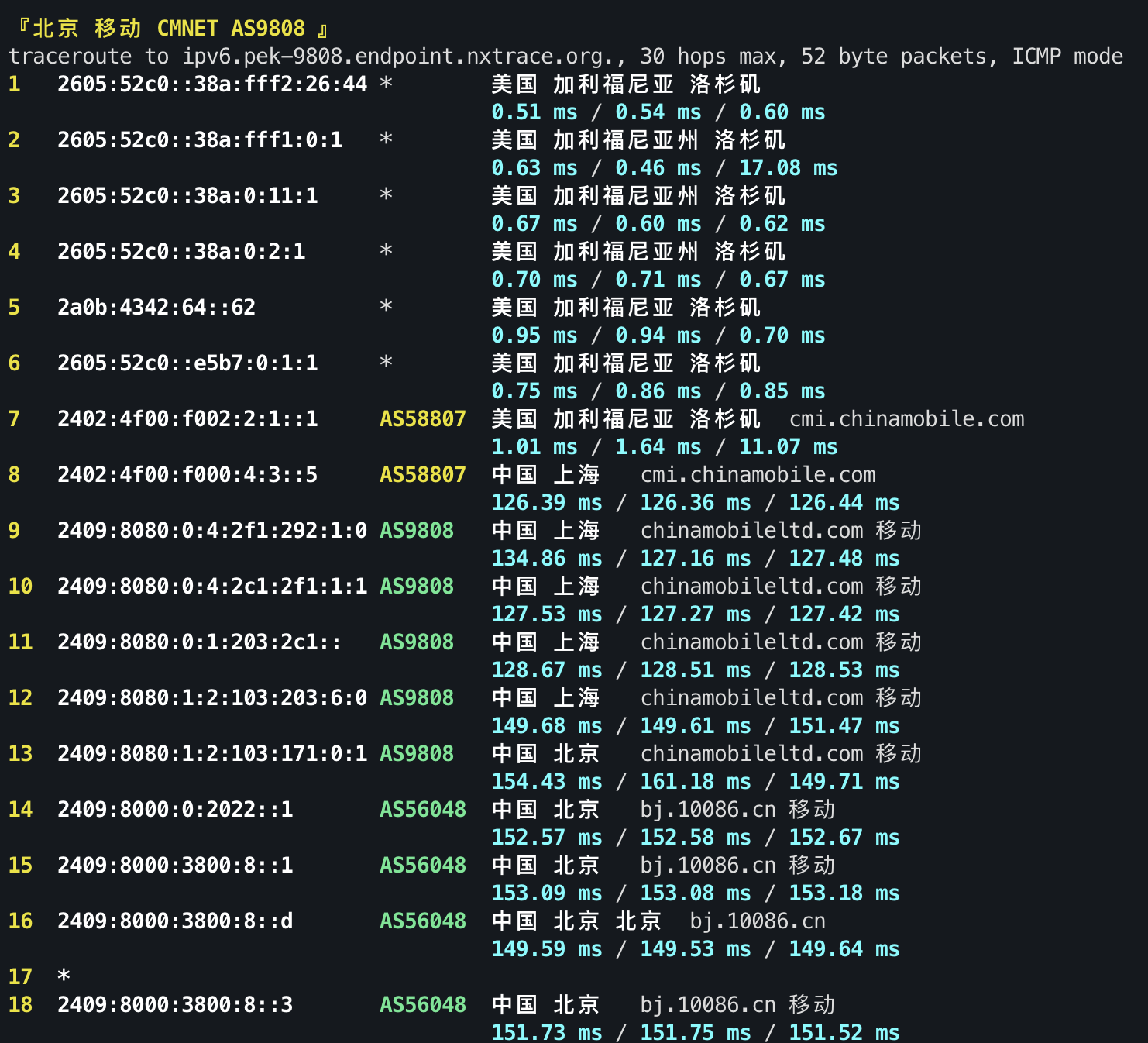The height and width of the screenshot is (1043, 1148).
Task: Click the asterisk on hop 17
Action: pyautogui.click(x=65, y=975)
